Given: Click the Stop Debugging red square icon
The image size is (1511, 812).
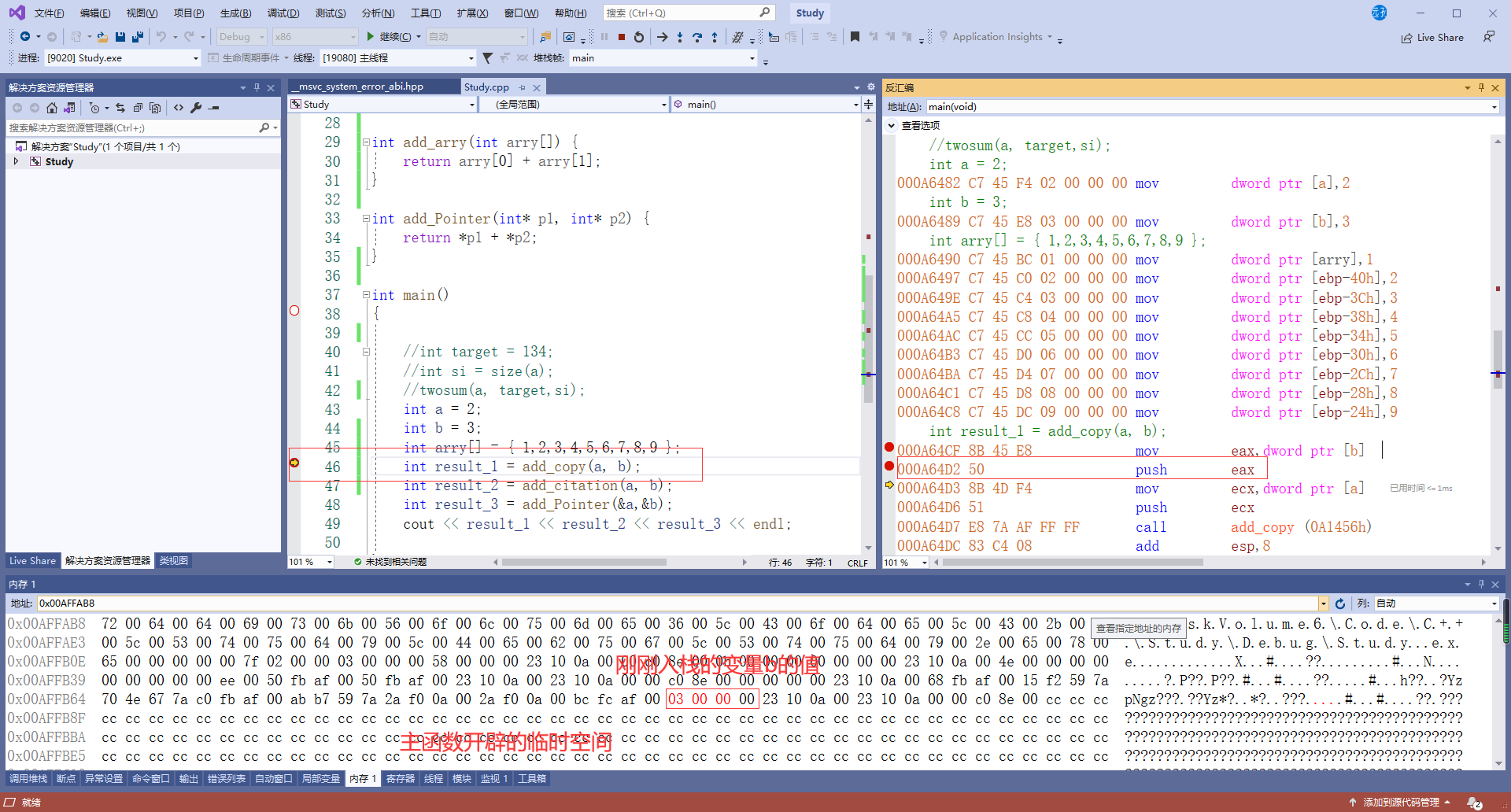Looking at the screenshot, I should click(622, 37).
